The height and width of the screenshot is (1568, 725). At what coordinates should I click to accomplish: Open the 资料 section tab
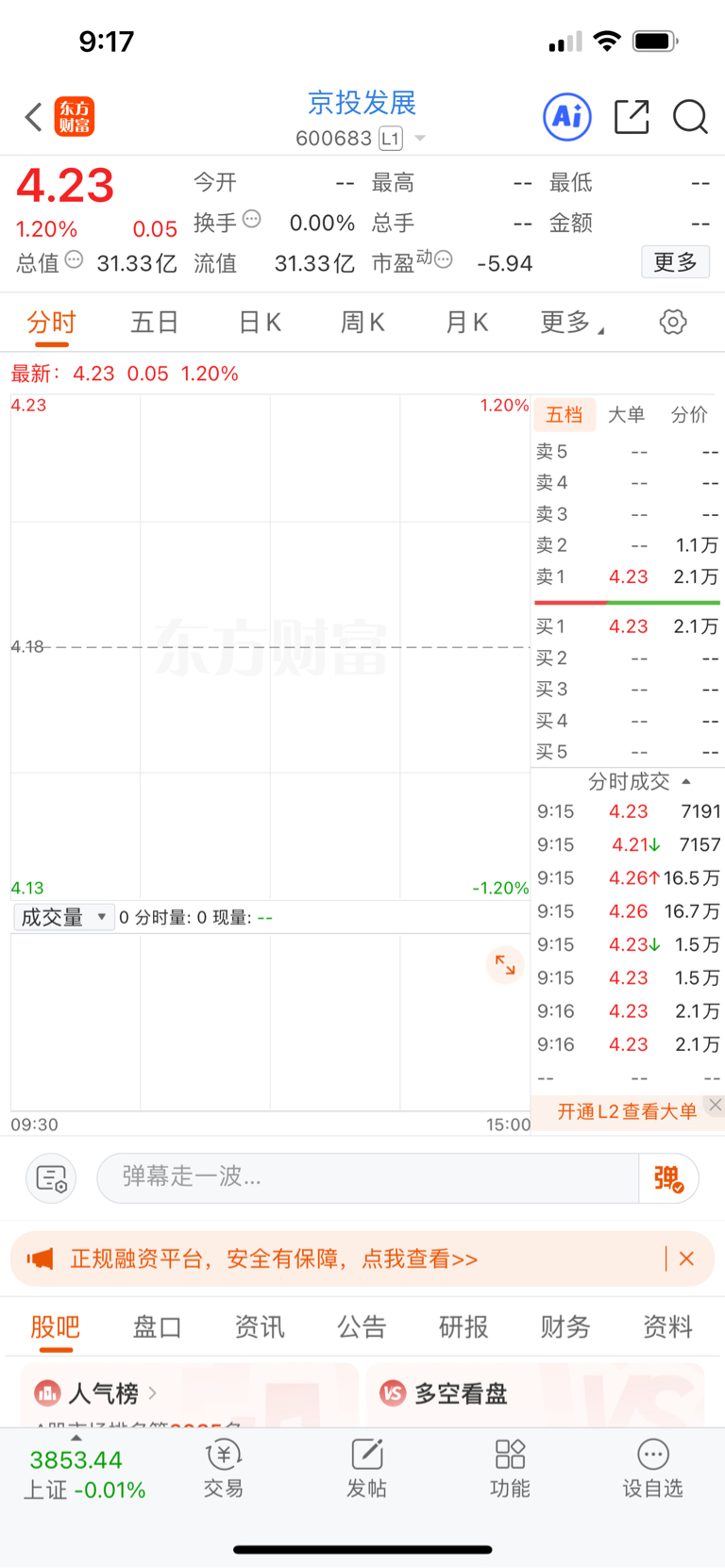(x=667, y=1327)
